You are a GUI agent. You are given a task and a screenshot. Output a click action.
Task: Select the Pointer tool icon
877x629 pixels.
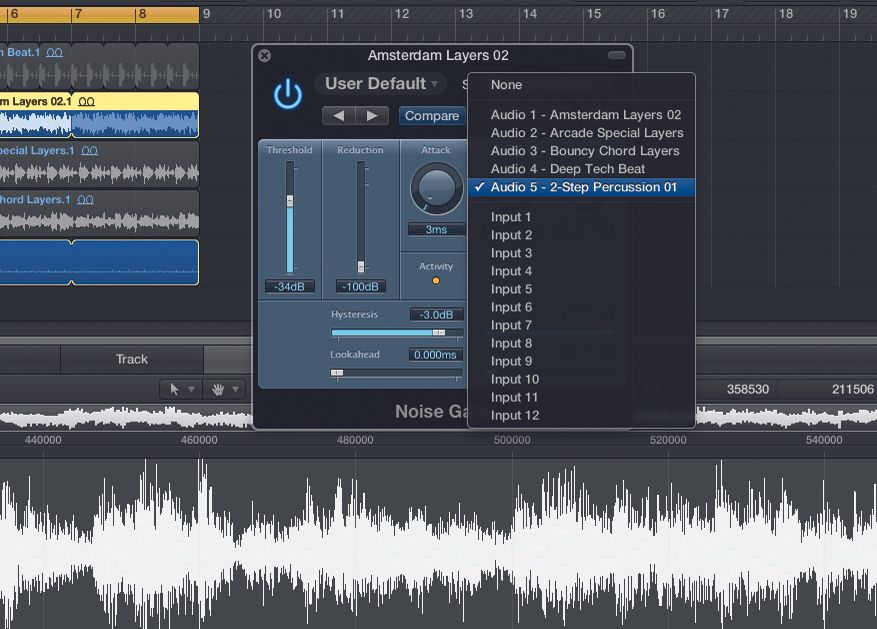pyautogui.click(x=175, y=390)
